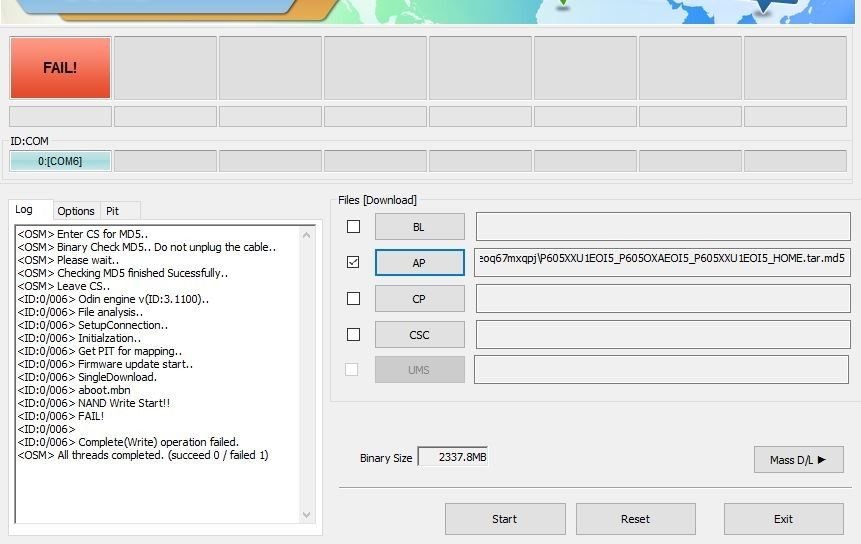861x544 pixels.
Task: Select log line 'Firmware update start..'
Action: click(x=105, y=364)
